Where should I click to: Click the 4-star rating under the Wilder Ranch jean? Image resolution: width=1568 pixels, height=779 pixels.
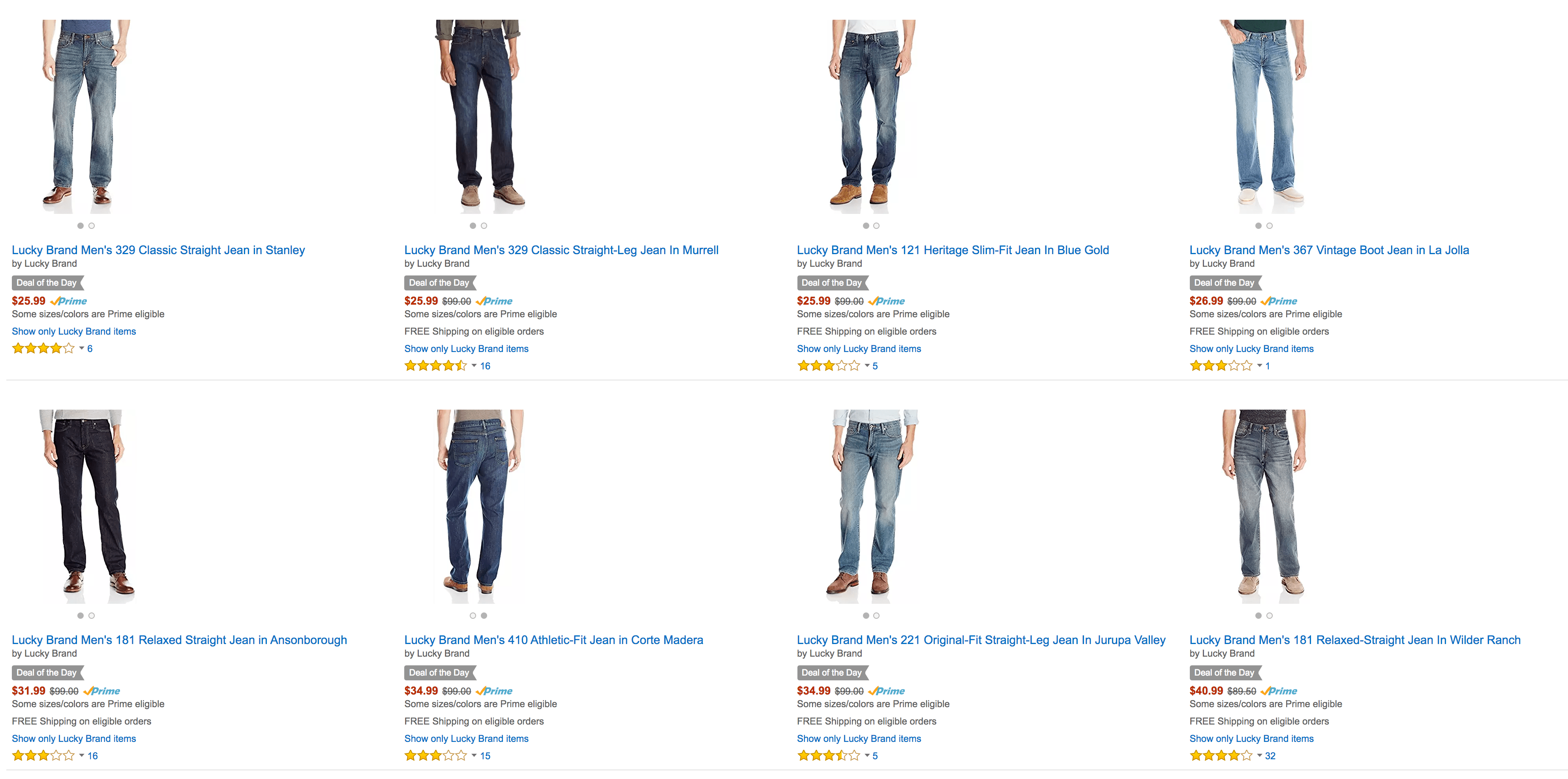(1221, 756)
